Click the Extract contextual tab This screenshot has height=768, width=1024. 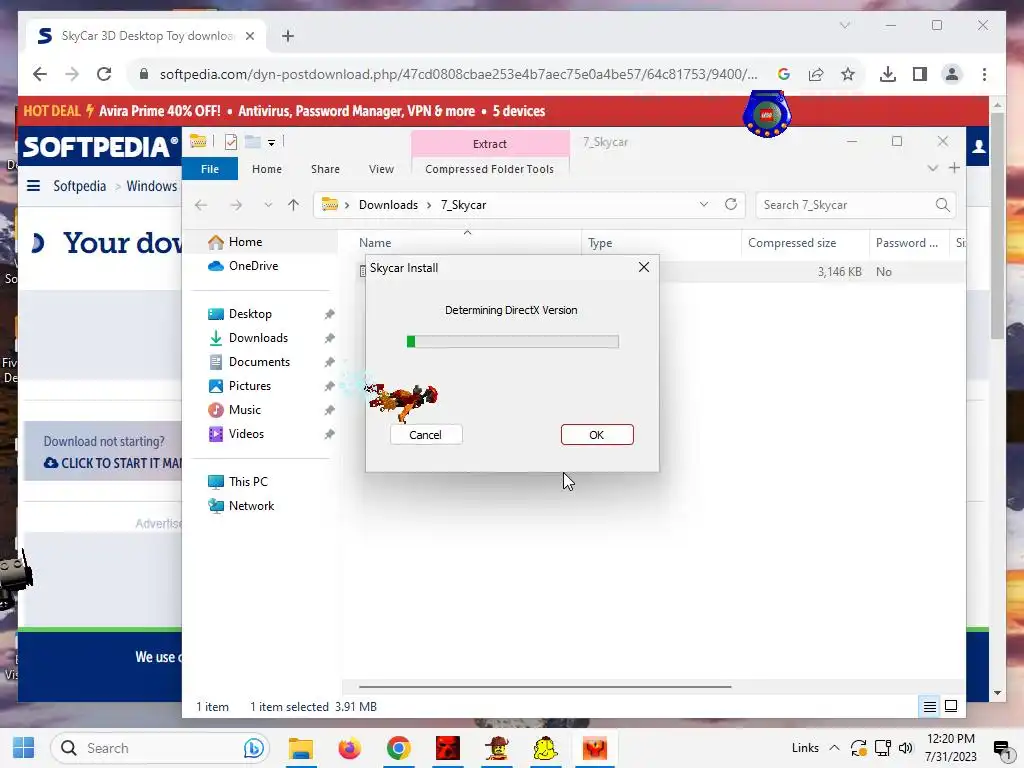click(x=490, y=144)
